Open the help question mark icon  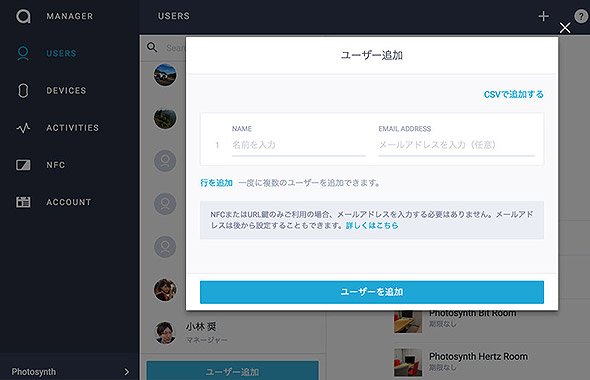point(582,16)
